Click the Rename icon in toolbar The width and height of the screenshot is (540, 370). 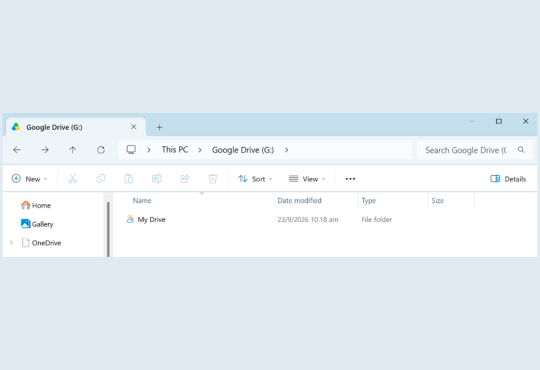[157, 179]
